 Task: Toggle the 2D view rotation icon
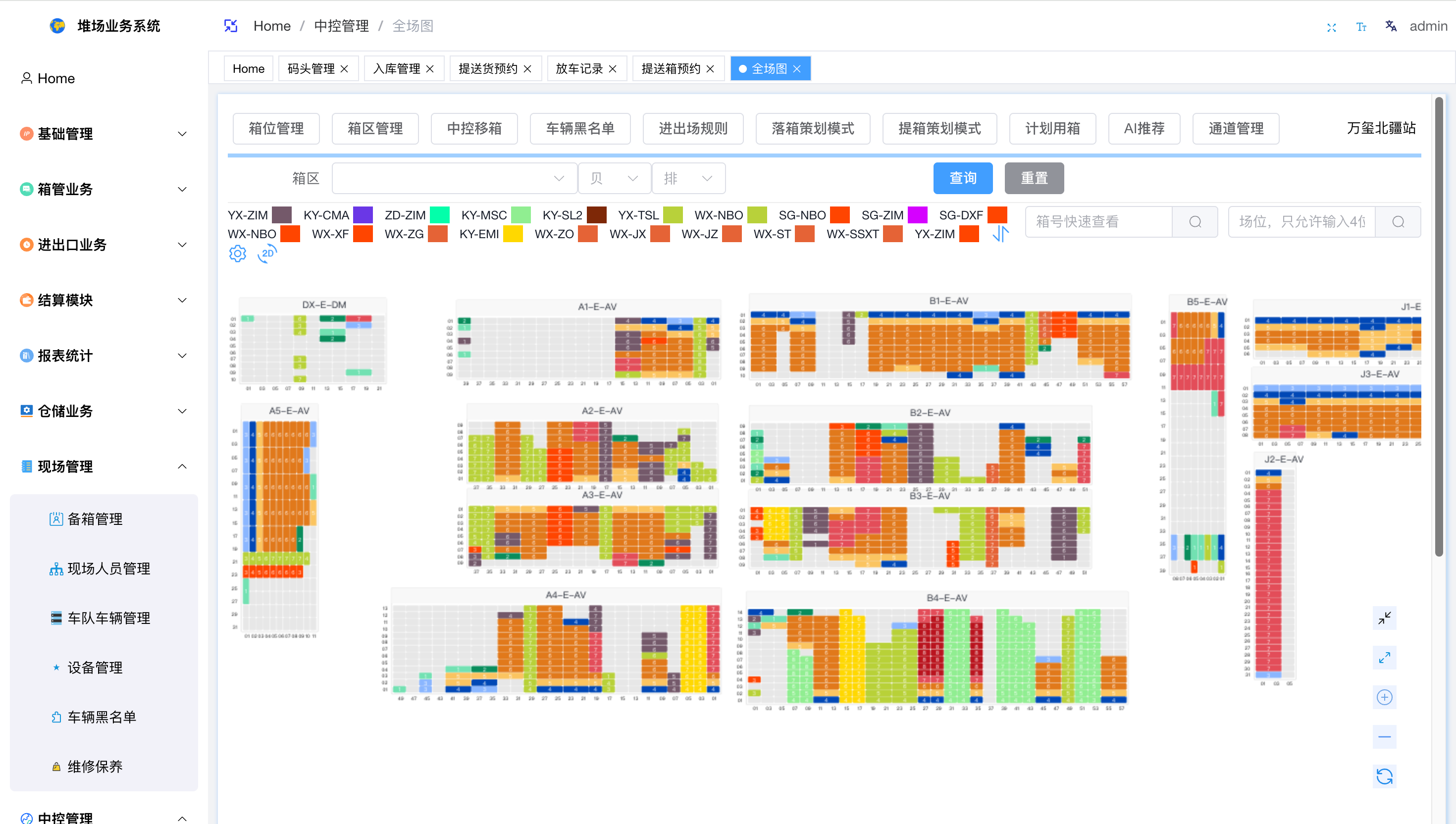point(267,254)
